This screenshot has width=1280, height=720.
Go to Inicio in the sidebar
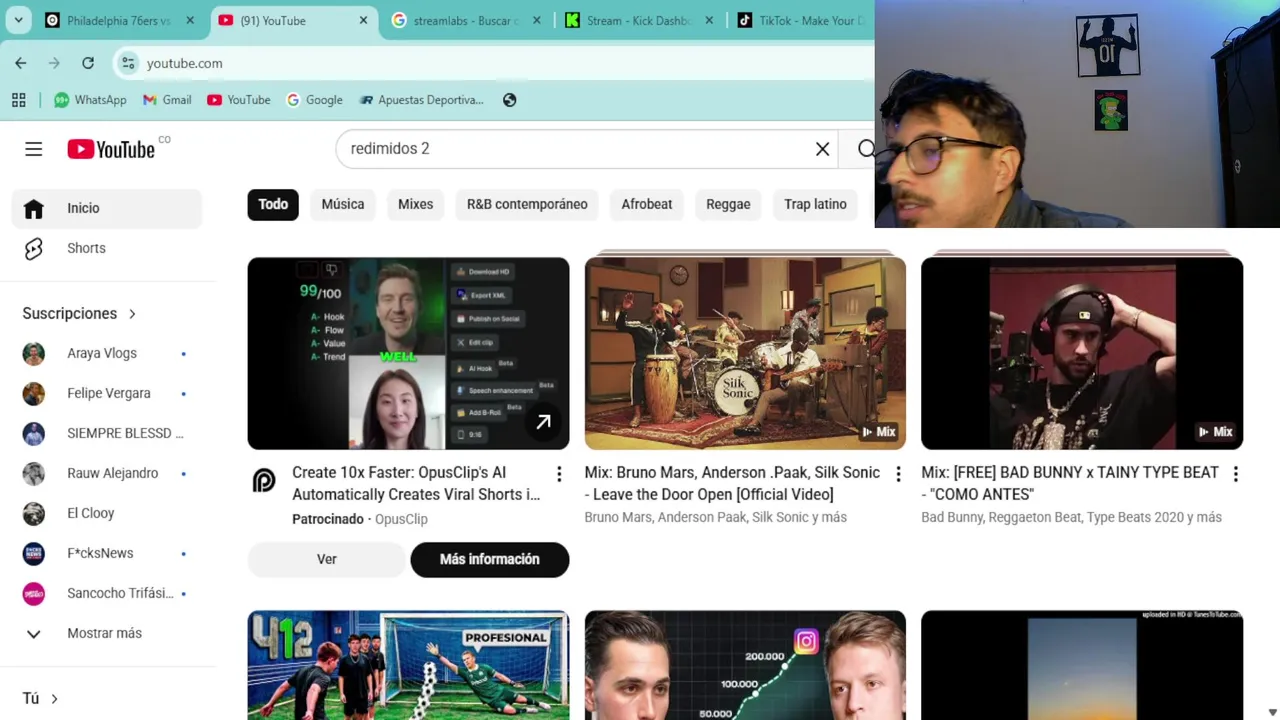click(107, 208)
